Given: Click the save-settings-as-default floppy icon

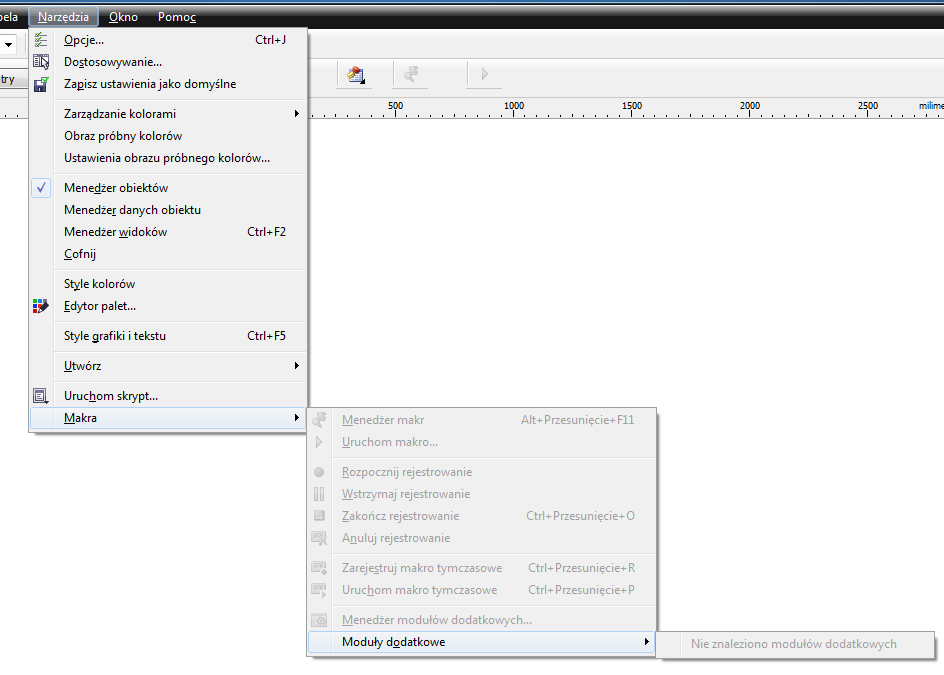Looking at the screenshot, I should [41, 84].
